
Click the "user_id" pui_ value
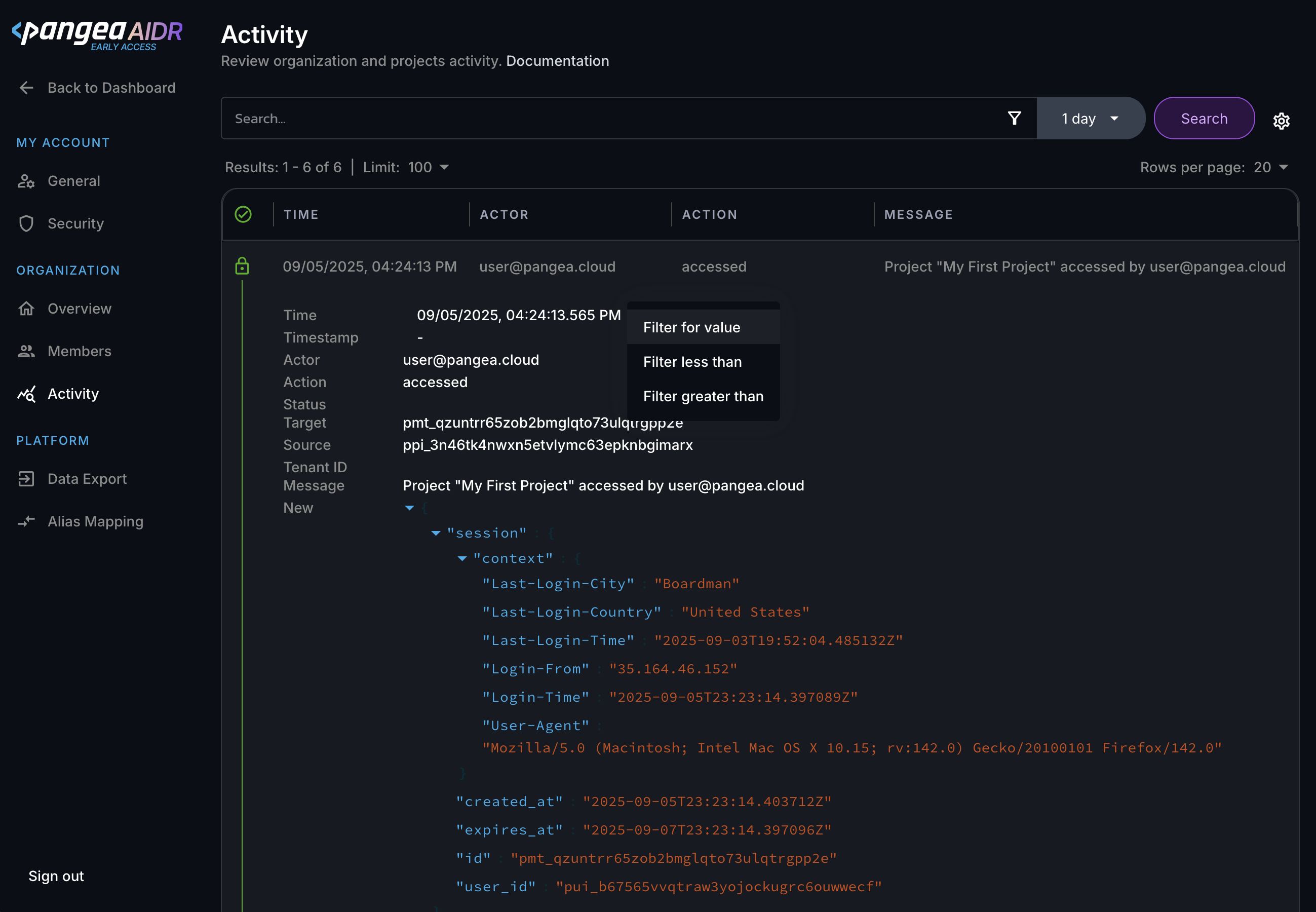(x=719, y=887)
